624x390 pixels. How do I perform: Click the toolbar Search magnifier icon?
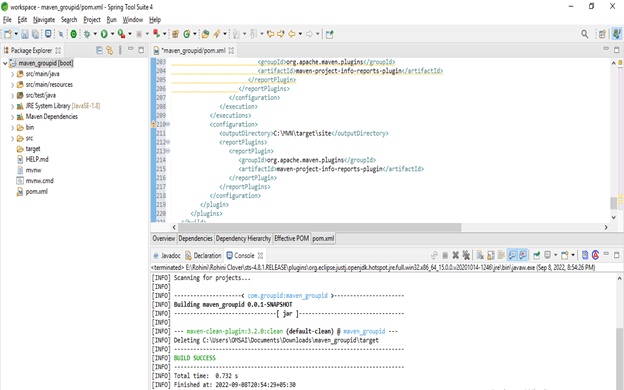click(x=585, y=34)
